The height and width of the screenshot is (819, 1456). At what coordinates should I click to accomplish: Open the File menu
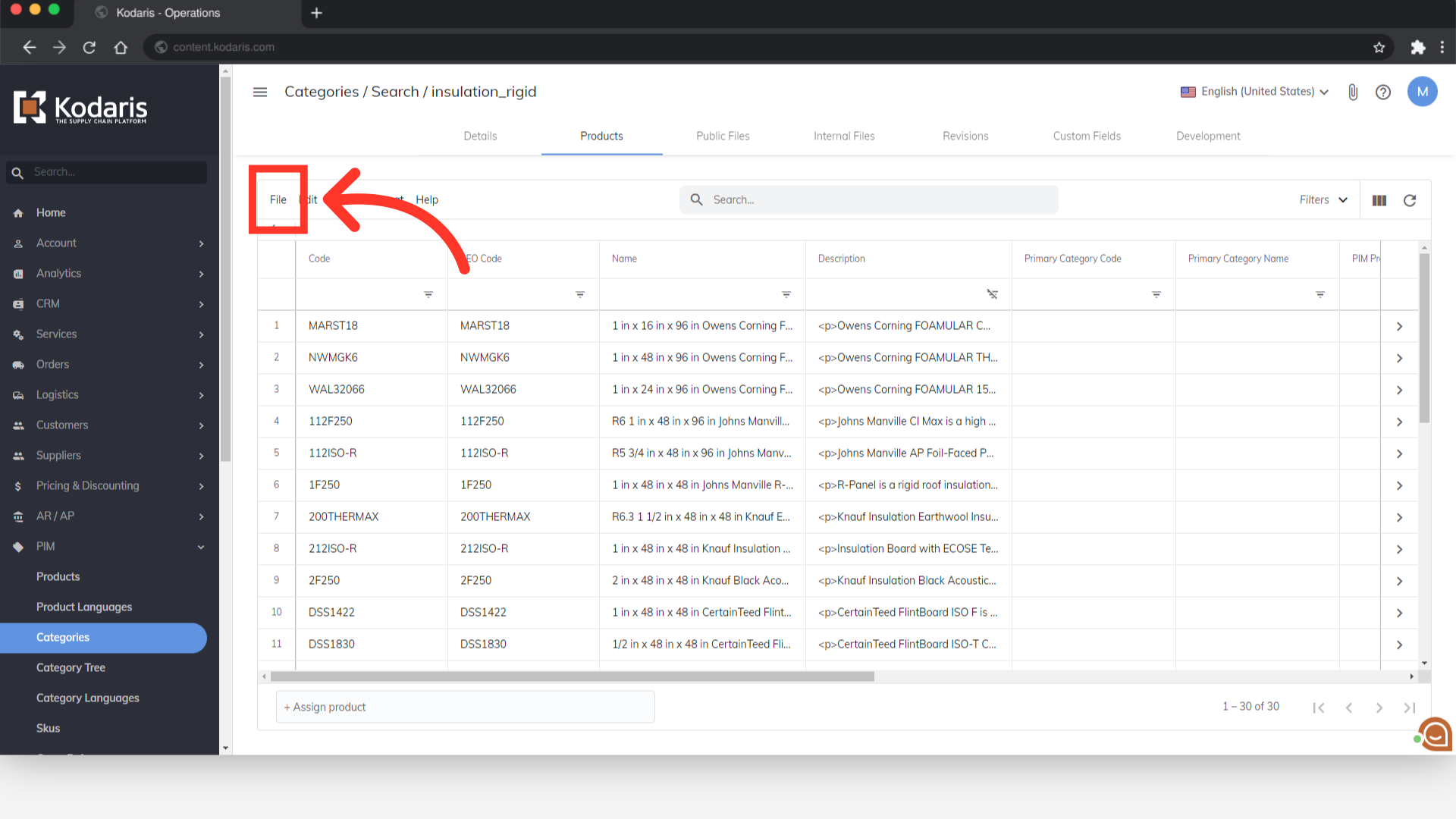tap(278, 199)
